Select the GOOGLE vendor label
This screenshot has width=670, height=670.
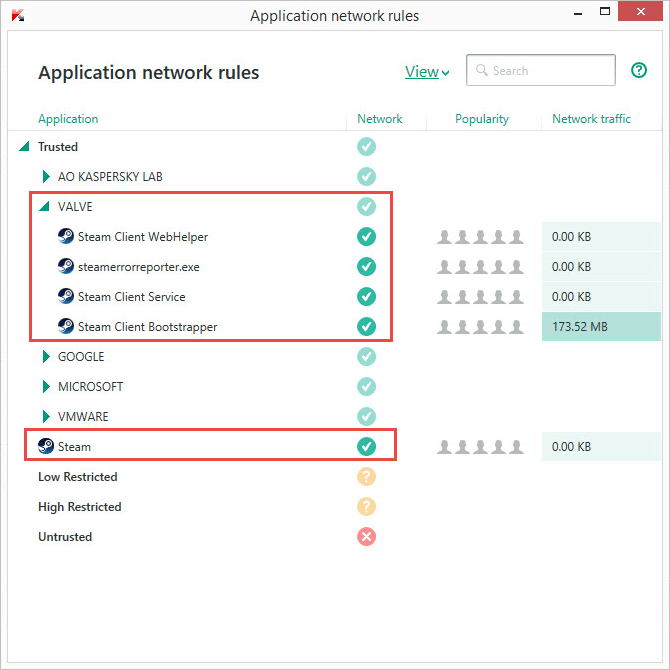point(81,356)
